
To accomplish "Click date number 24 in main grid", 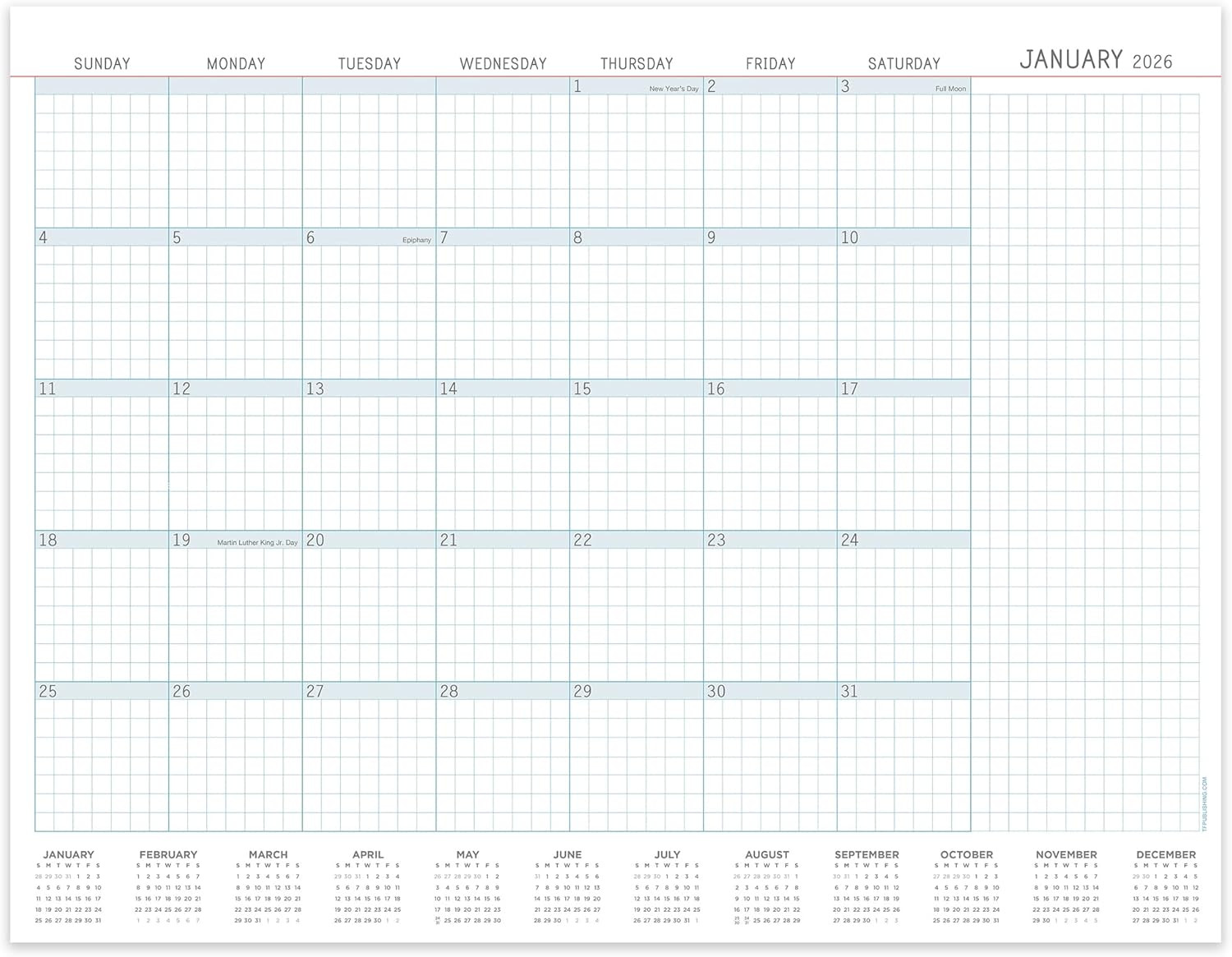I will pyautogui.click(x=849, y=540).
